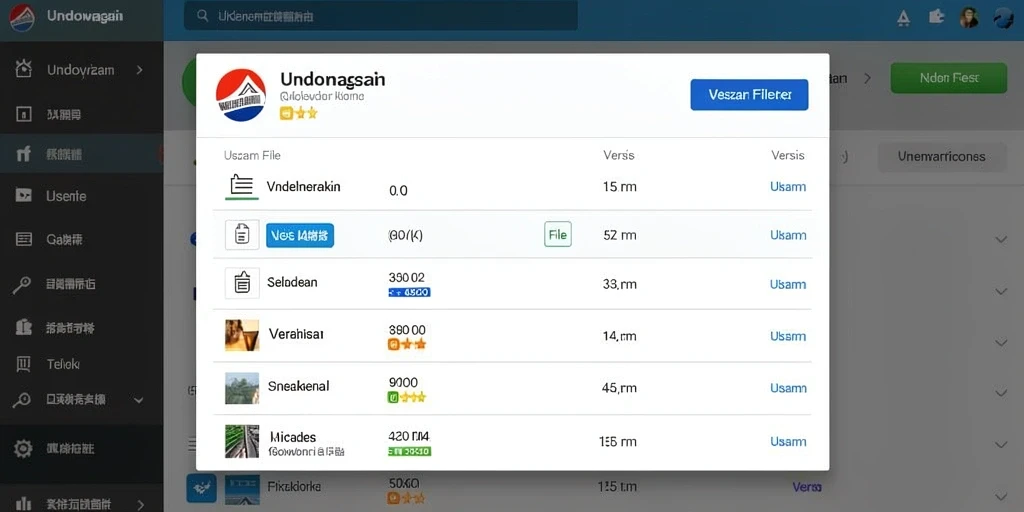
Task: Open the extensions puzzle icon
Action: pos(936,16)
